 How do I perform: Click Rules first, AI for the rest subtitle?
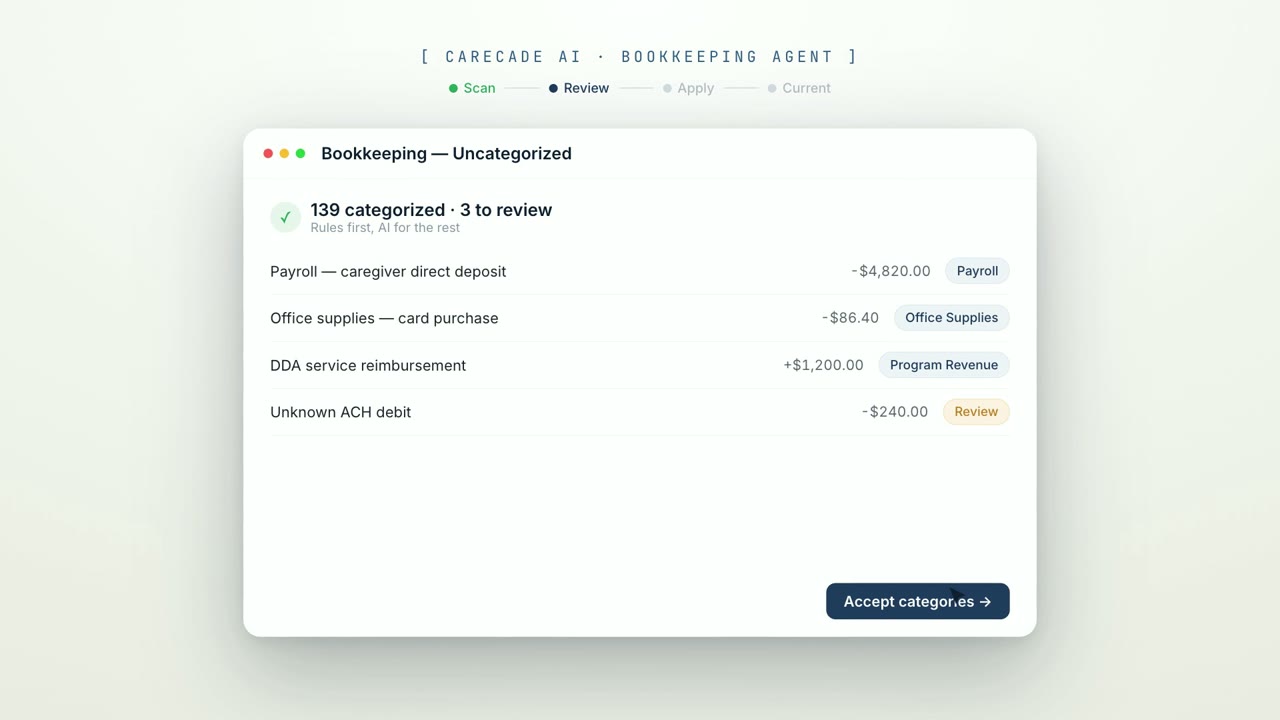(x=385, y=228)
